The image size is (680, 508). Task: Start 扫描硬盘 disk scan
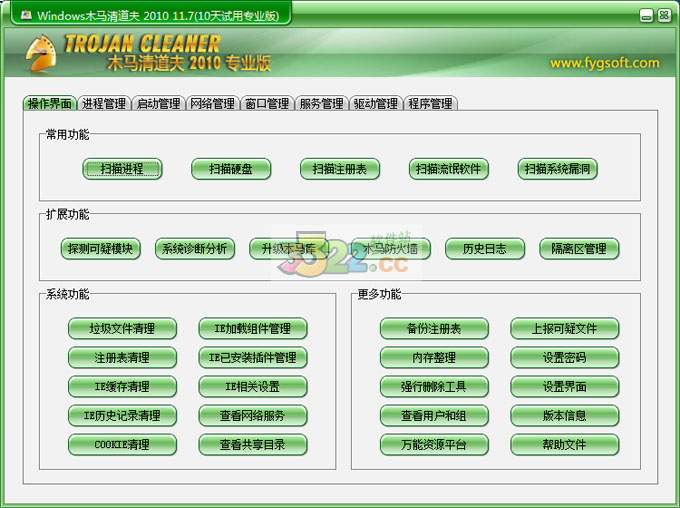tap(231, 169)
